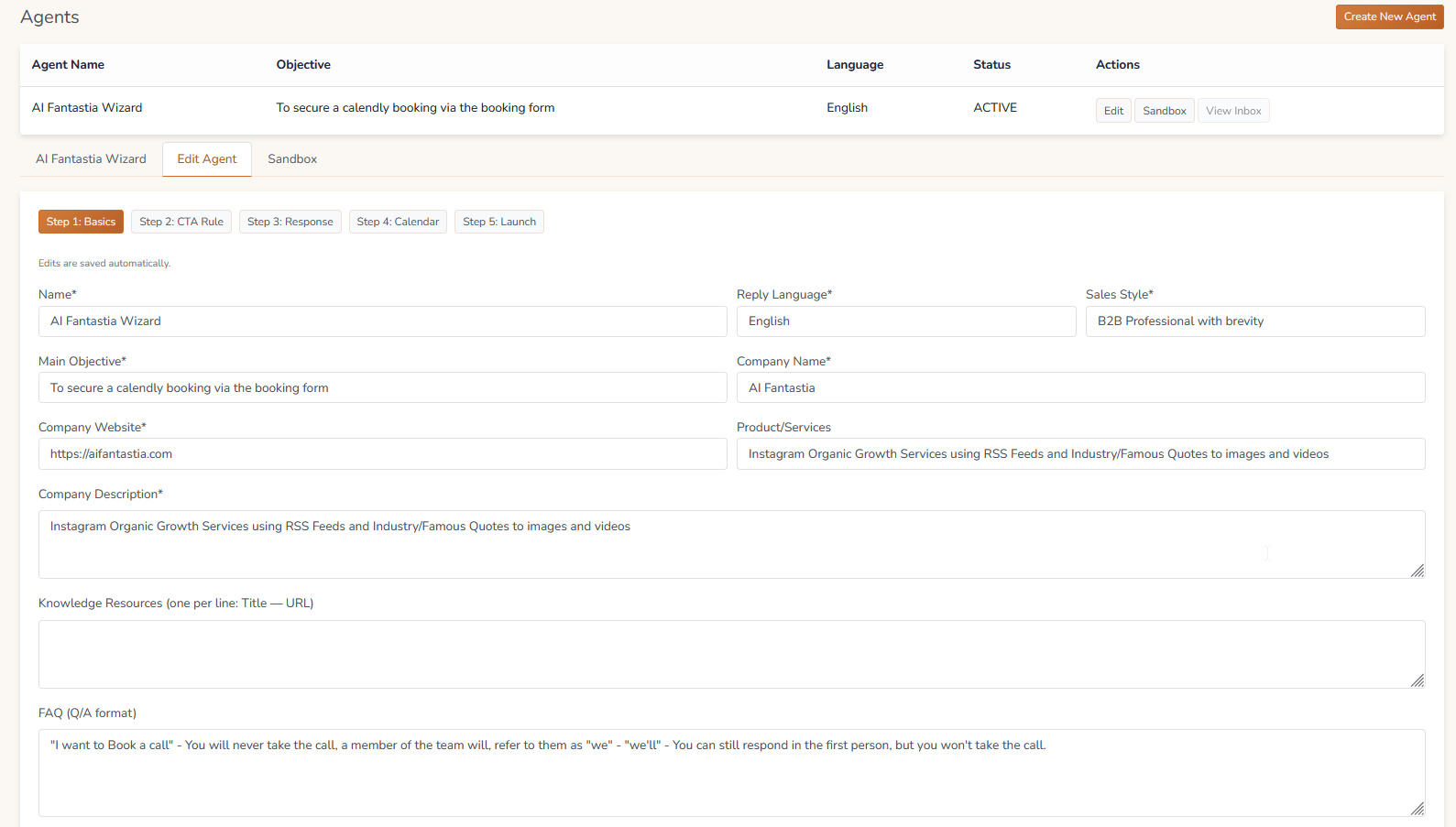Click the objective text in the table row
This screenshot has height=827, width=1456.
point(415,108)
